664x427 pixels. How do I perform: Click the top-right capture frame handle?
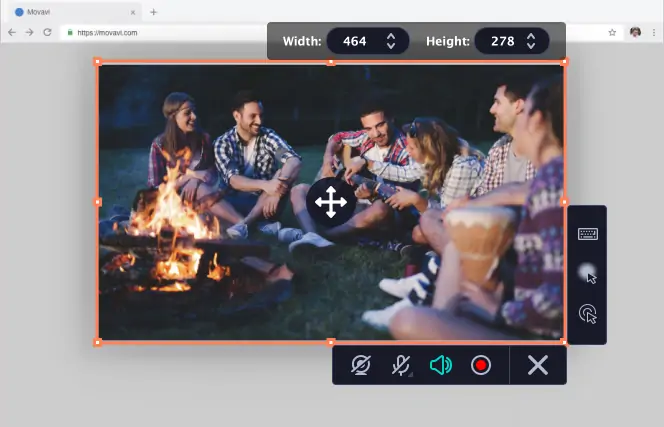coord(564,62)
